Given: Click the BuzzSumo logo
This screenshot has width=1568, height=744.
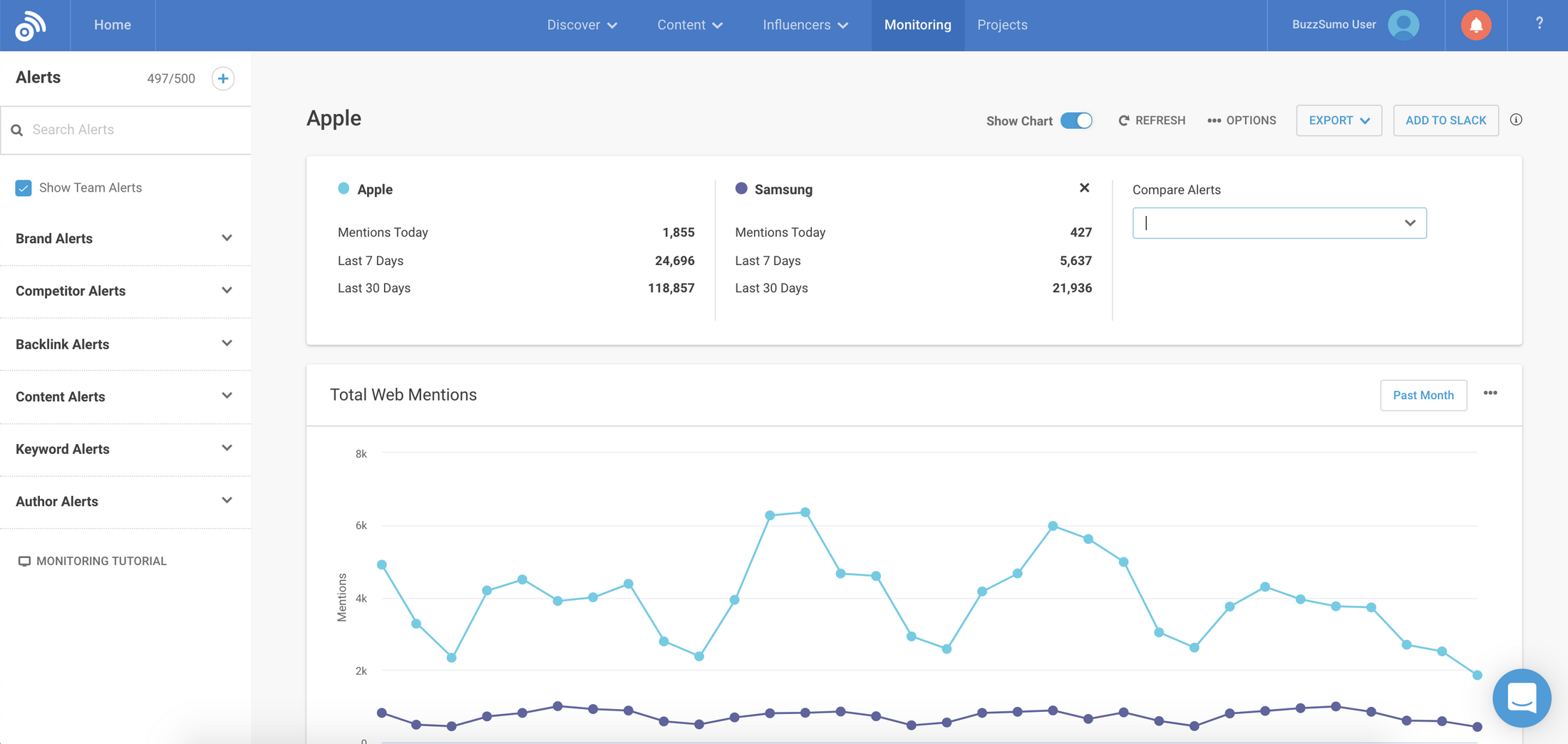Looking at the screenshot, I should click(x=30, y=25).
